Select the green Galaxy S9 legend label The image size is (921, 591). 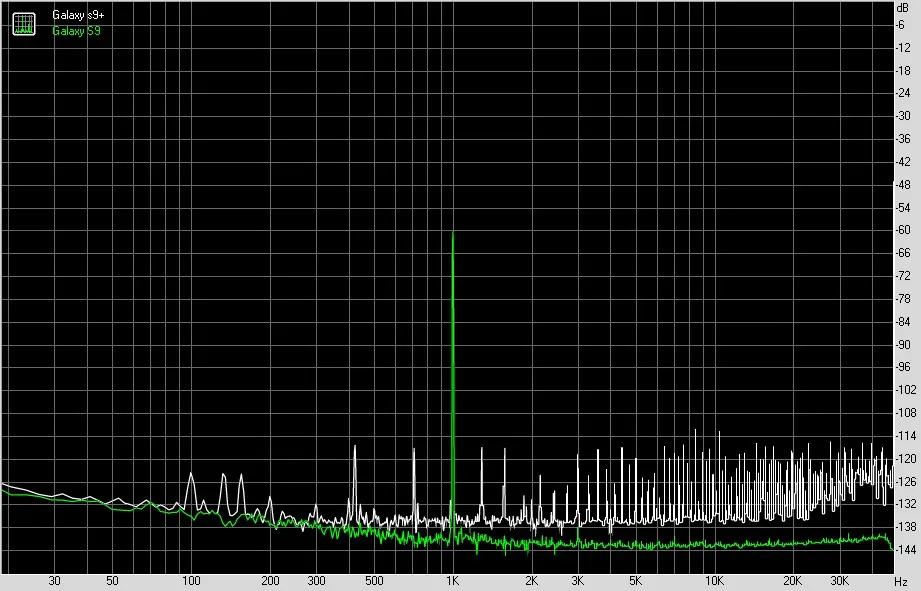click(x=76, y=31)
